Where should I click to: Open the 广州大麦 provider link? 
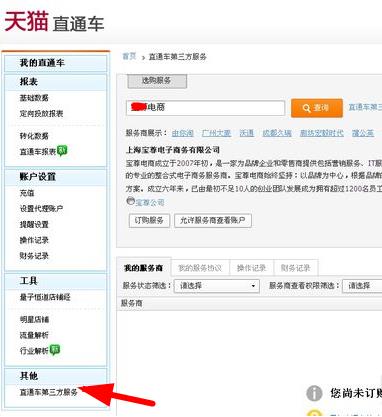216,133
